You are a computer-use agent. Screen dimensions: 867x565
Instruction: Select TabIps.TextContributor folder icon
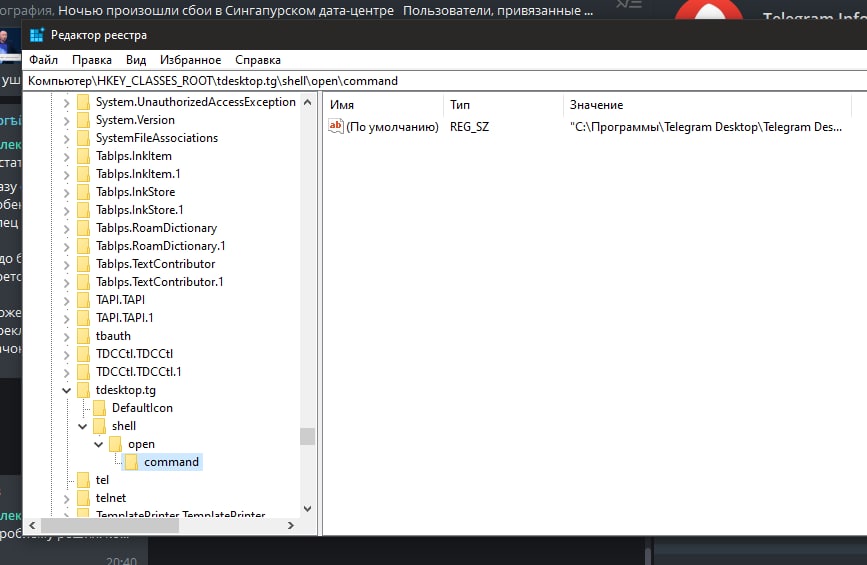[83, 264]
